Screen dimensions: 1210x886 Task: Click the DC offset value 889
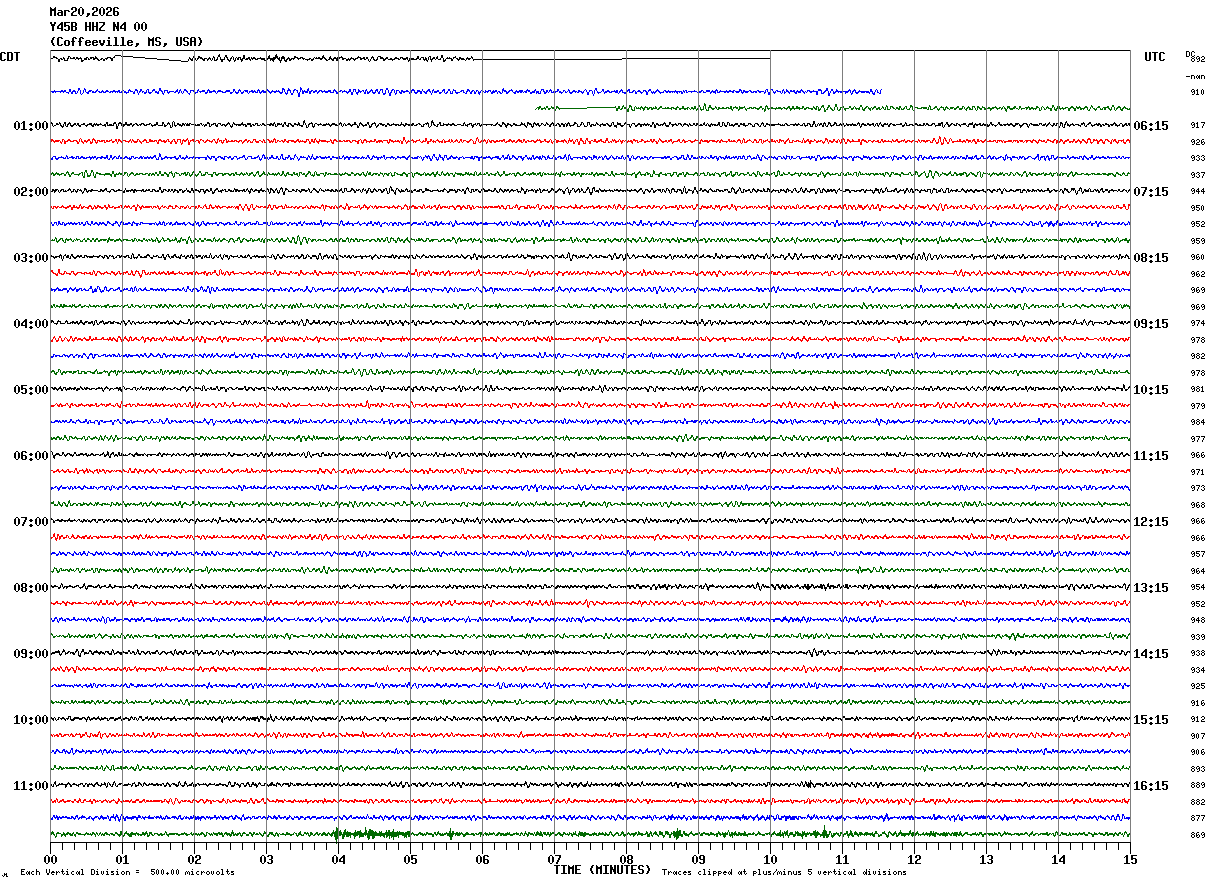click(x=1197, y=785)
